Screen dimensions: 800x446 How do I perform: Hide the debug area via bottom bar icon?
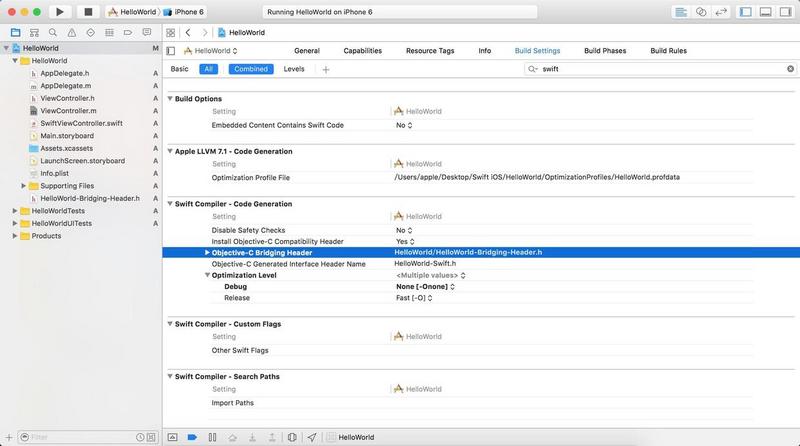[x=172, y=437]
